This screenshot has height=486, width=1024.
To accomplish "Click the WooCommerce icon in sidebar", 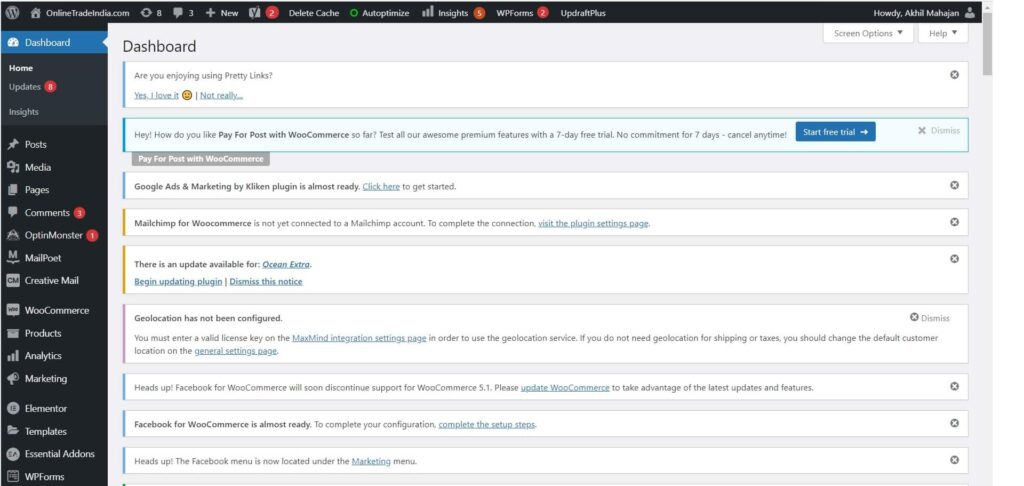I will 13,310.
